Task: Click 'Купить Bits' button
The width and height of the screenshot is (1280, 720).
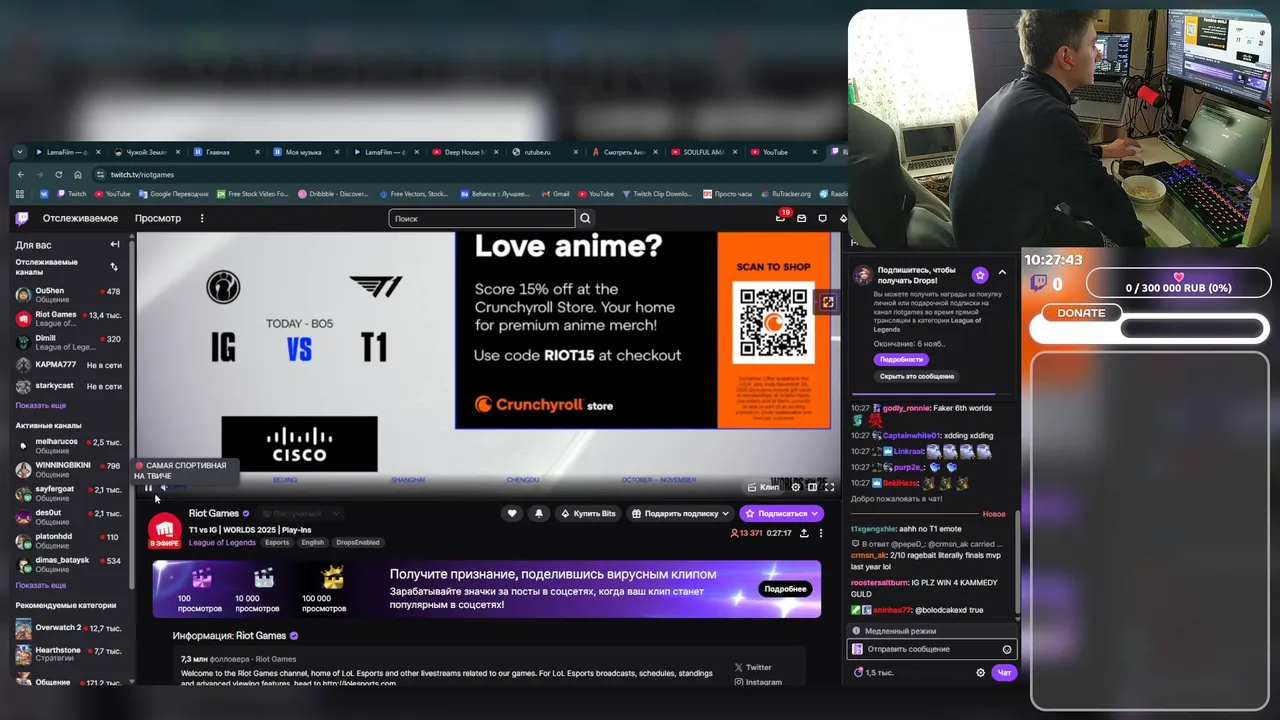Action: point(588,513)
